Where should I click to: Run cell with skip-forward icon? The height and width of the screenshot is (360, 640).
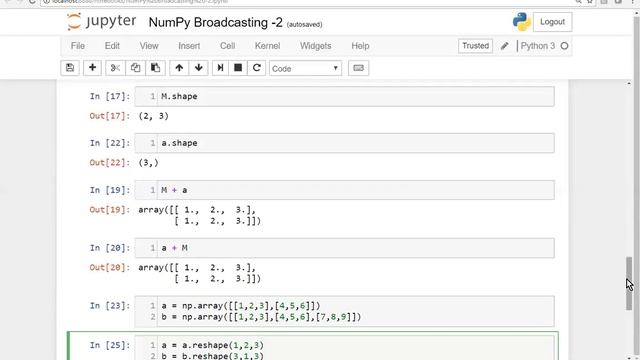click(220, 68)
